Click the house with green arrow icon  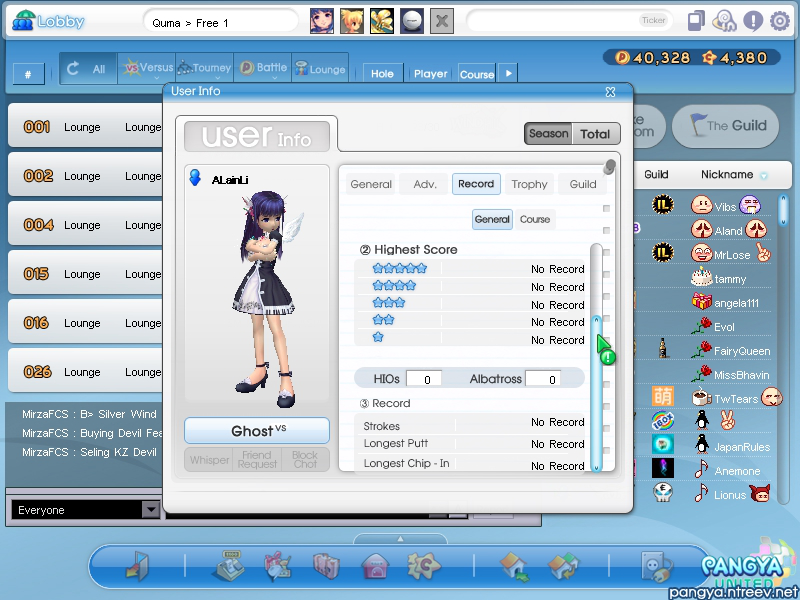tap(514, 567)
